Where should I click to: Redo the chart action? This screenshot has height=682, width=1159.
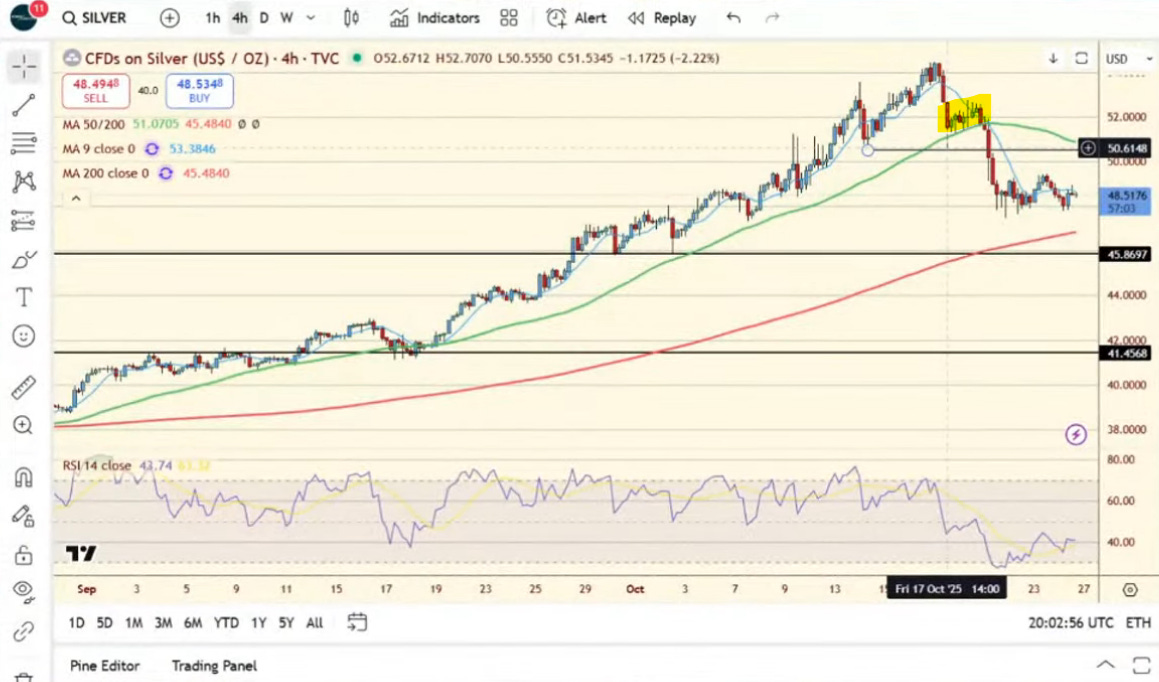(x=772, y=18)
